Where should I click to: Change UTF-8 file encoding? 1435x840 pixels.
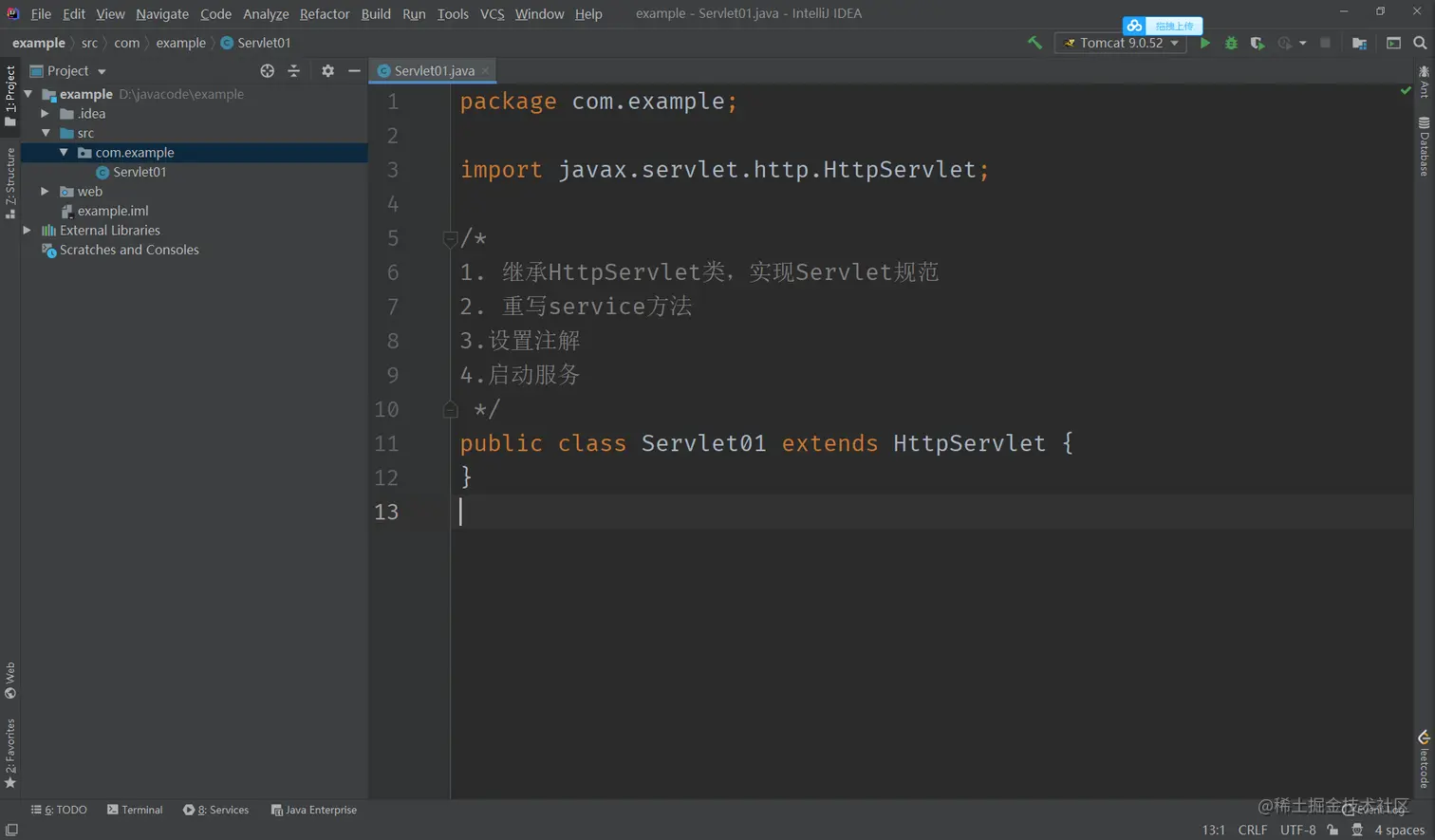click(1297, 830)
